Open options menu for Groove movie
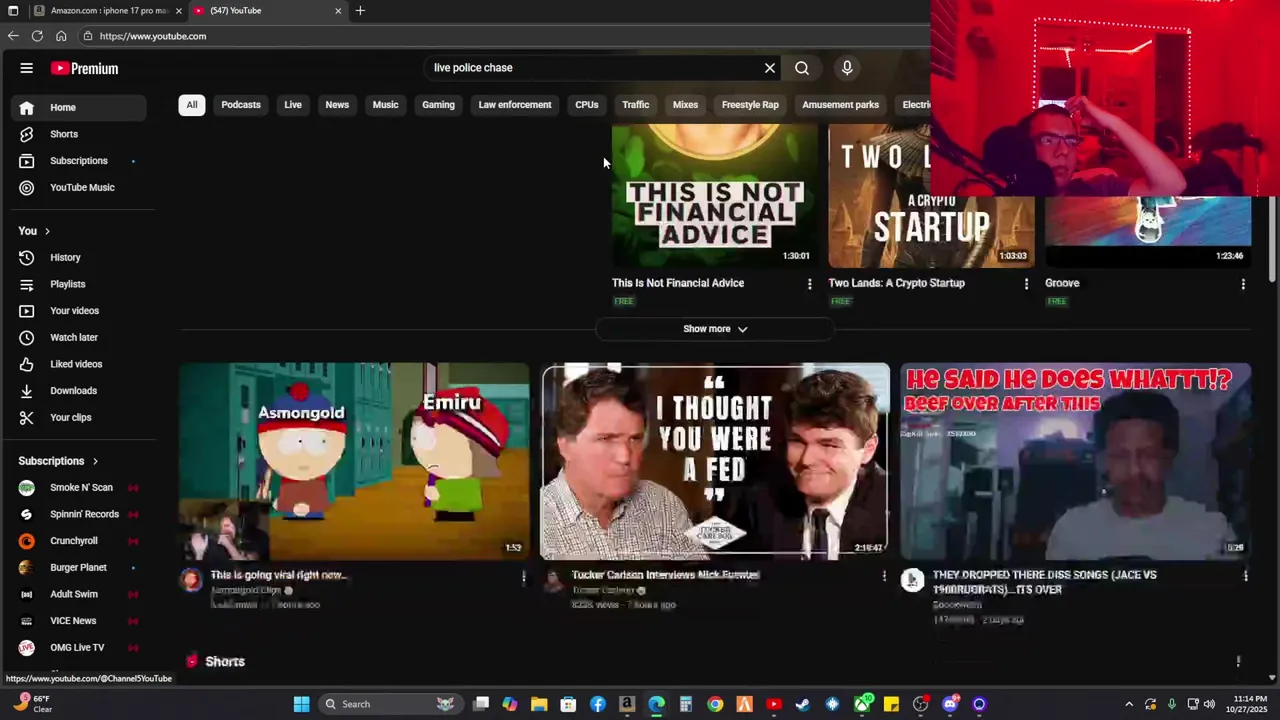Image resolution: width=1280 pixels, height=720 pixels. pos(1243,284)
